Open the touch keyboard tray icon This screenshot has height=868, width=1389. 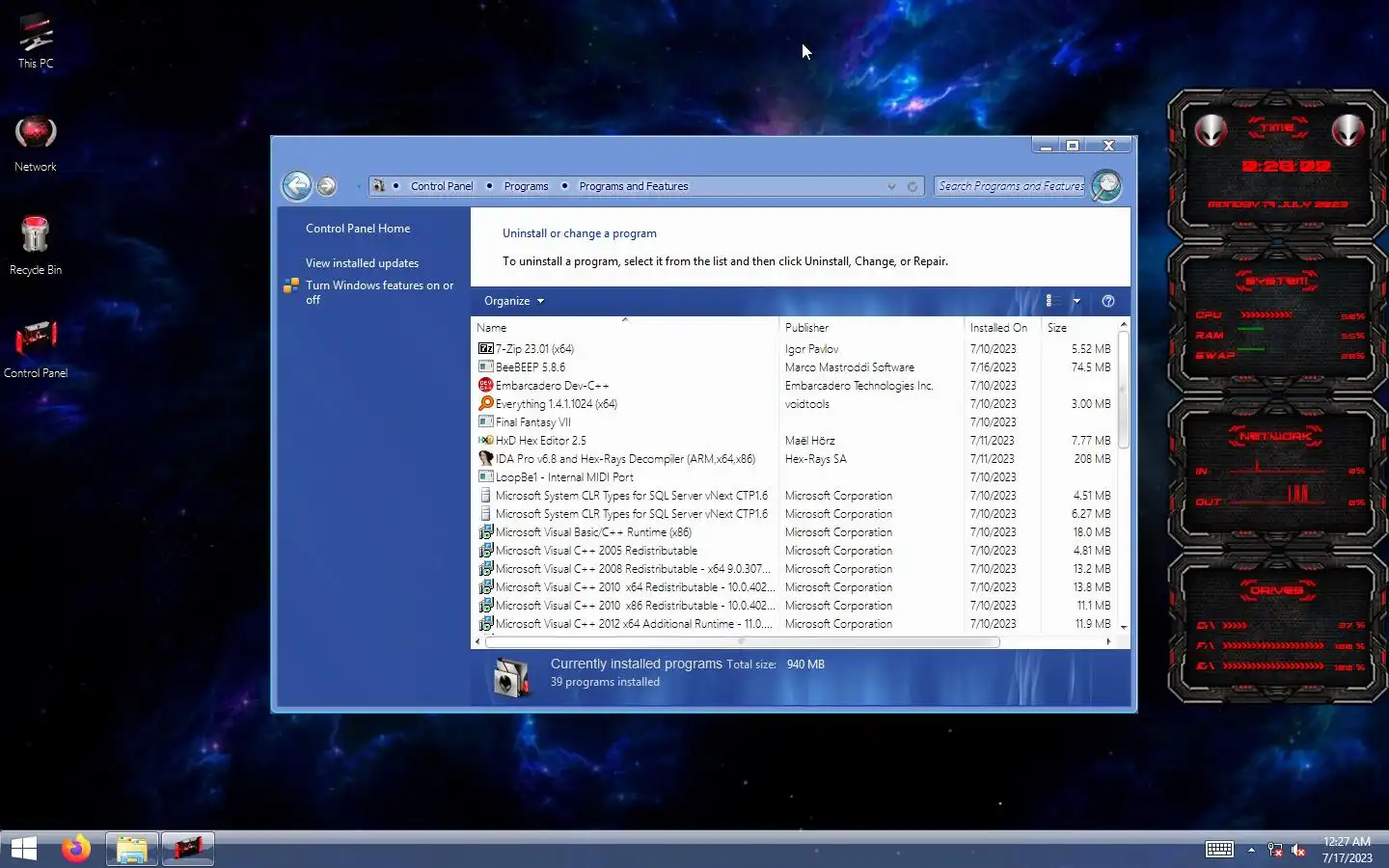tap(1219, 850)
